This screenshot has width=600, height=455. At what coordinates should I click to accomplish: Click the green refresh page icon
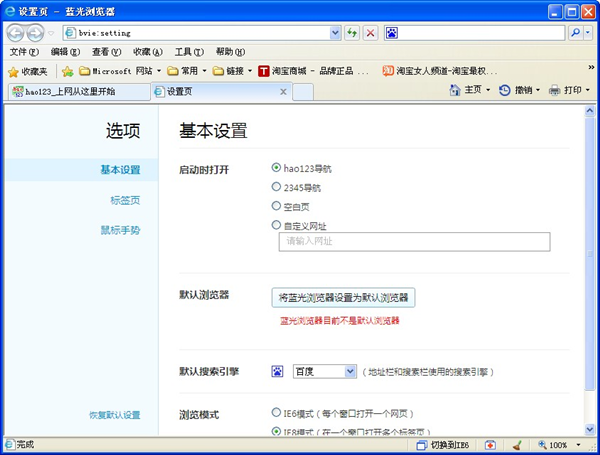point(352,33)
